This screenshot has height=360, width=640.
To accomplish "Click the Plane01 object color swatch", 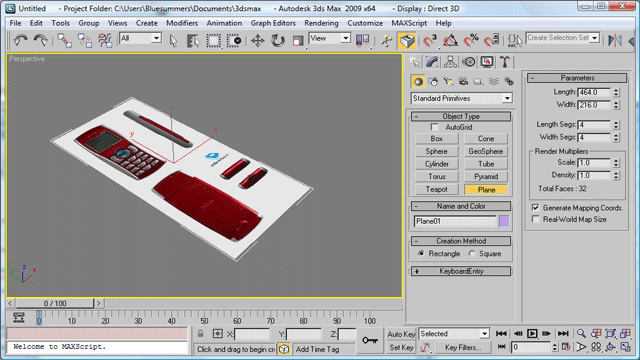I will pos(504,221).
